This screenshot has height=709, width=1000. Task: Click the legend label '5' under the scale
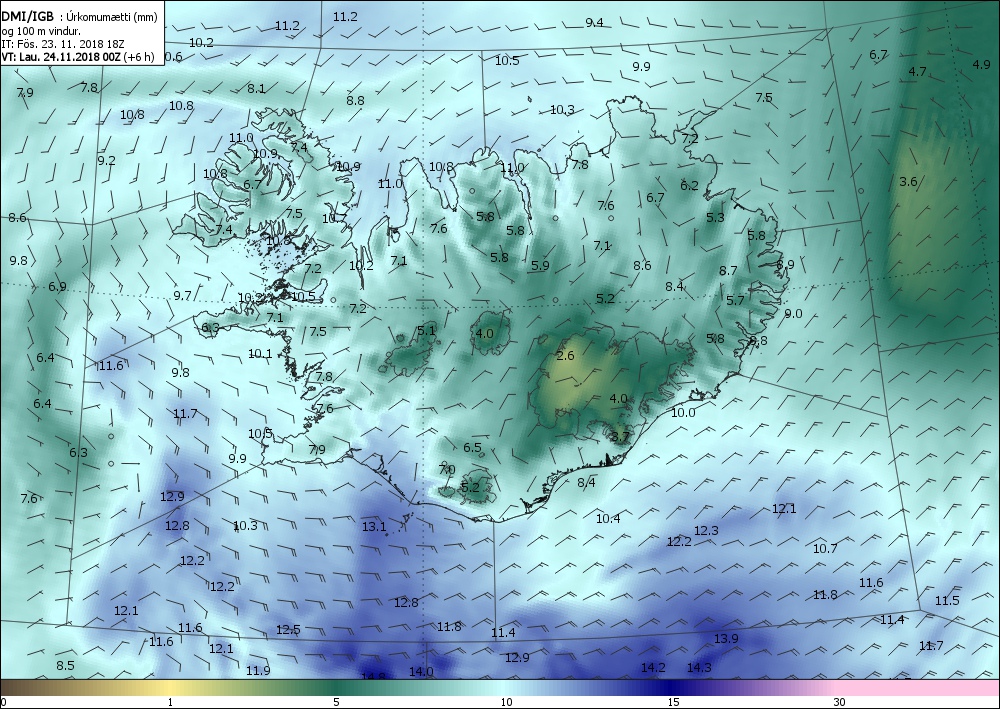337,703
